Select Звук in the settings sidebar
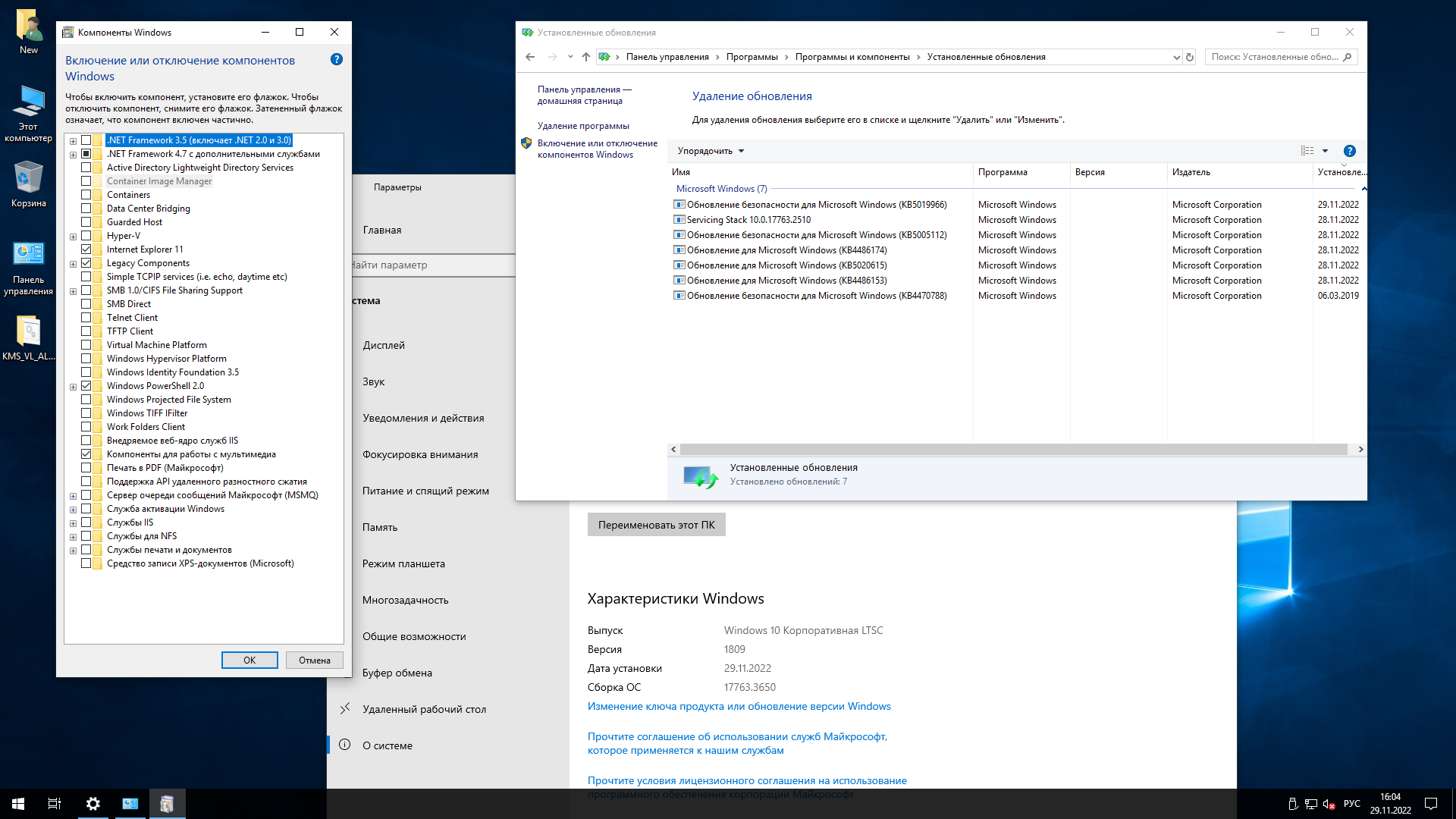This screenshot has height=819, width=1456. point(373,381)
